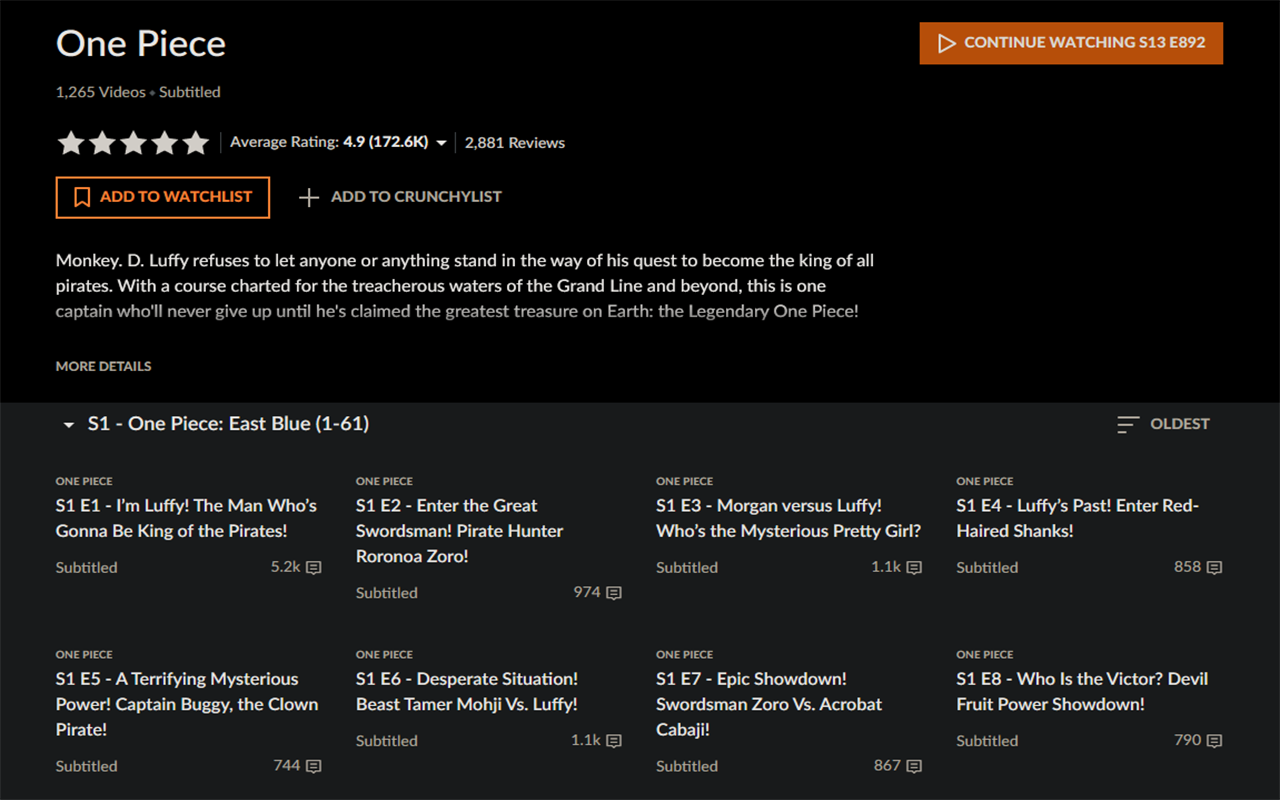Click the 867 comment count on S1 E7
Image resolution: width=1280 pixels, height=800 pixels.
(887, 765)
